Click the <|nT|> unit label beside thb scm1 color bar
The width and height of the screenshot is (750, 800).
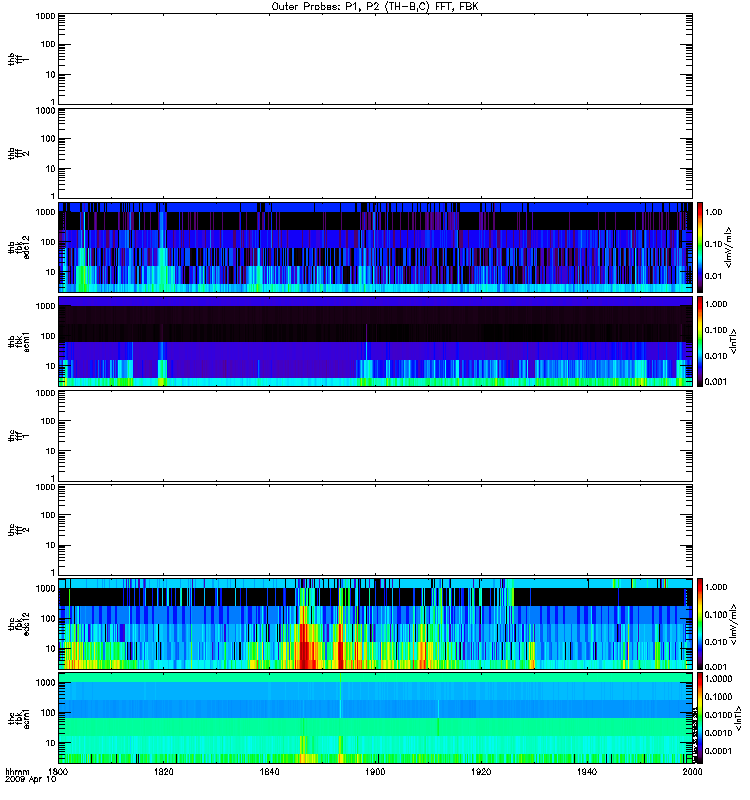click(x=733, y=341)
